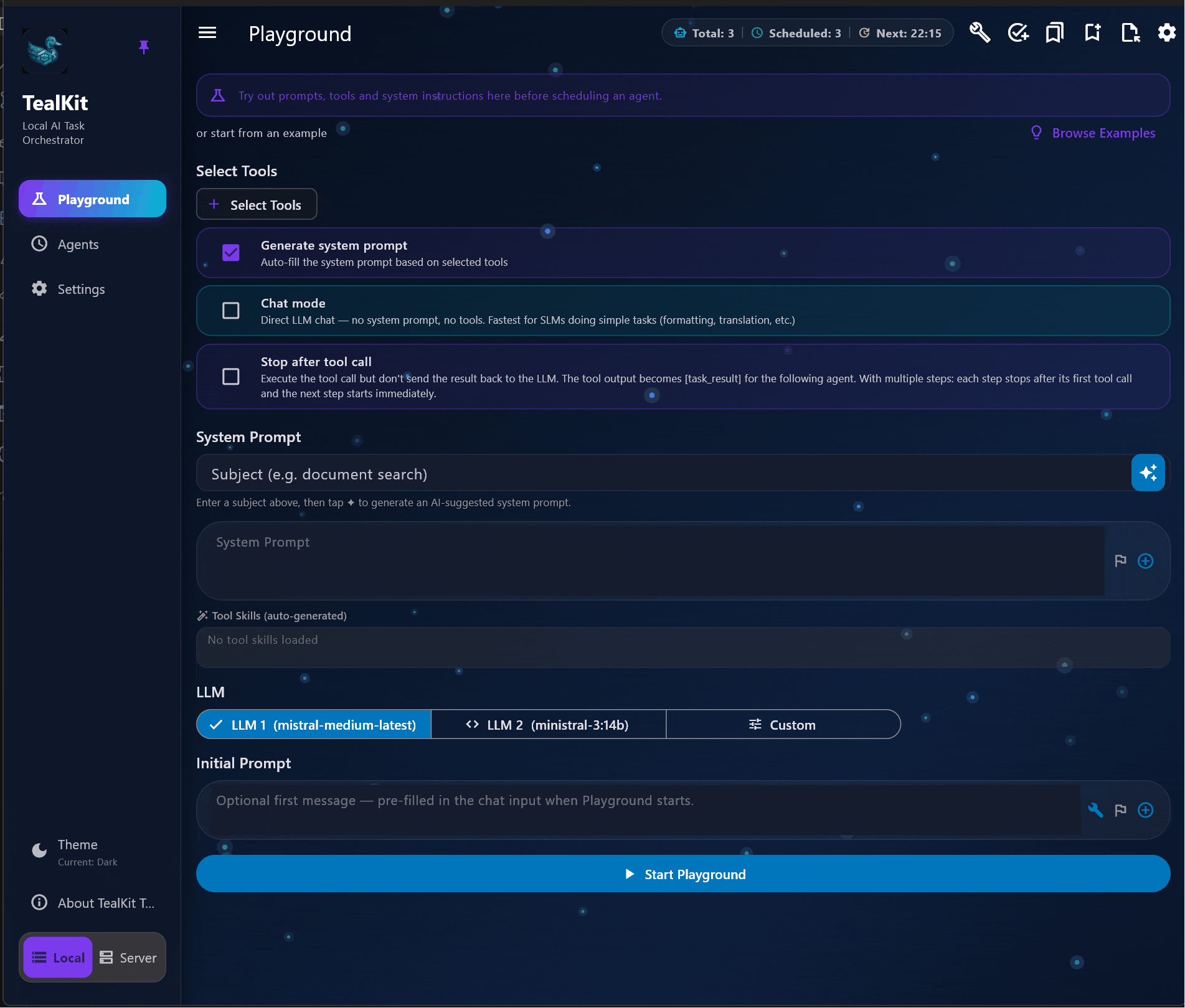Open settings via the top-right gear icon
The image size is (1185, 1008).
pyautogui.click(x=1166, y=32)
